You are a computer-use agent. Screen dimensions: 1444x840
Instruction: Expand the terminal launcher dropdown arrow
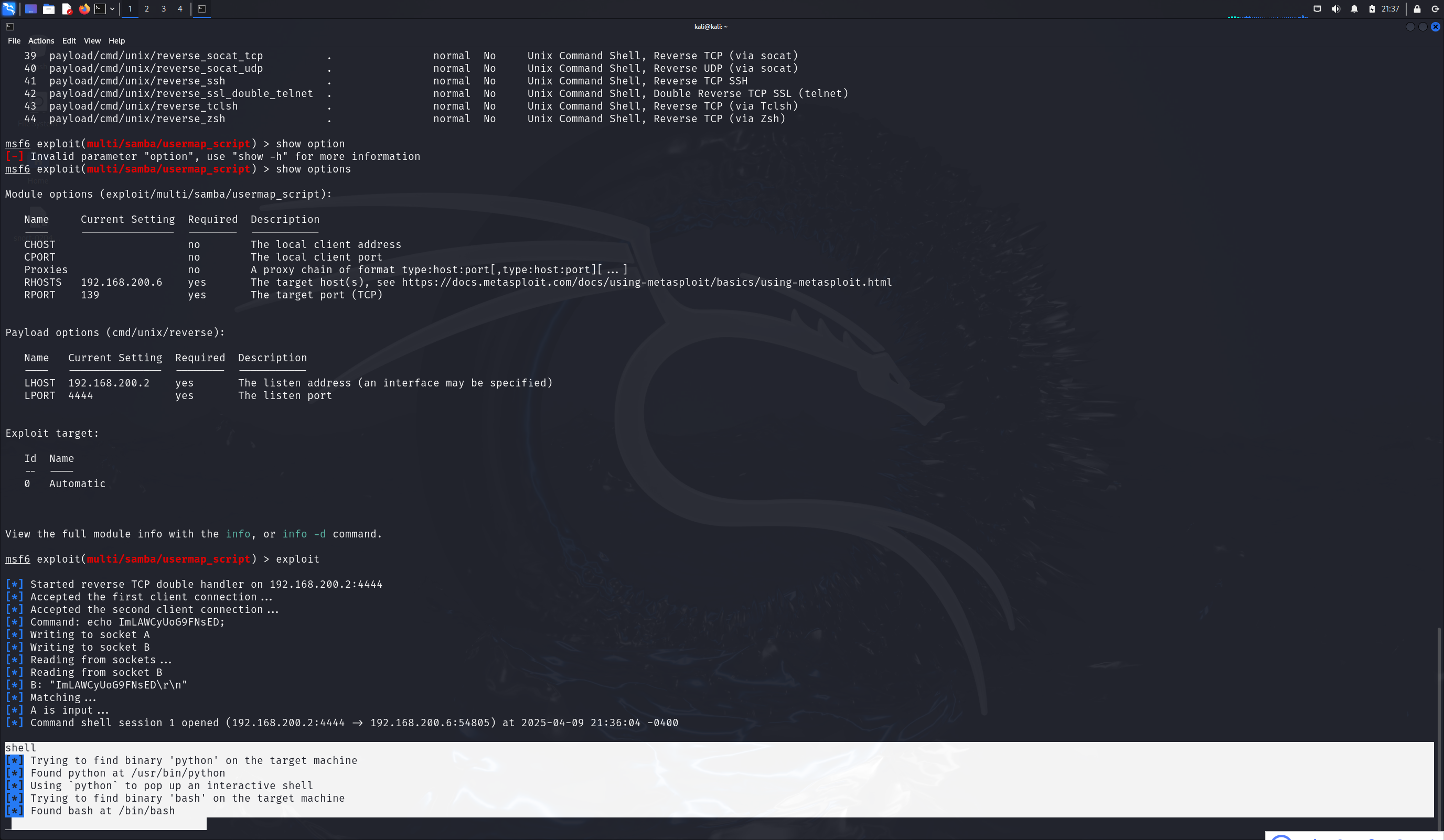point(112,8)
